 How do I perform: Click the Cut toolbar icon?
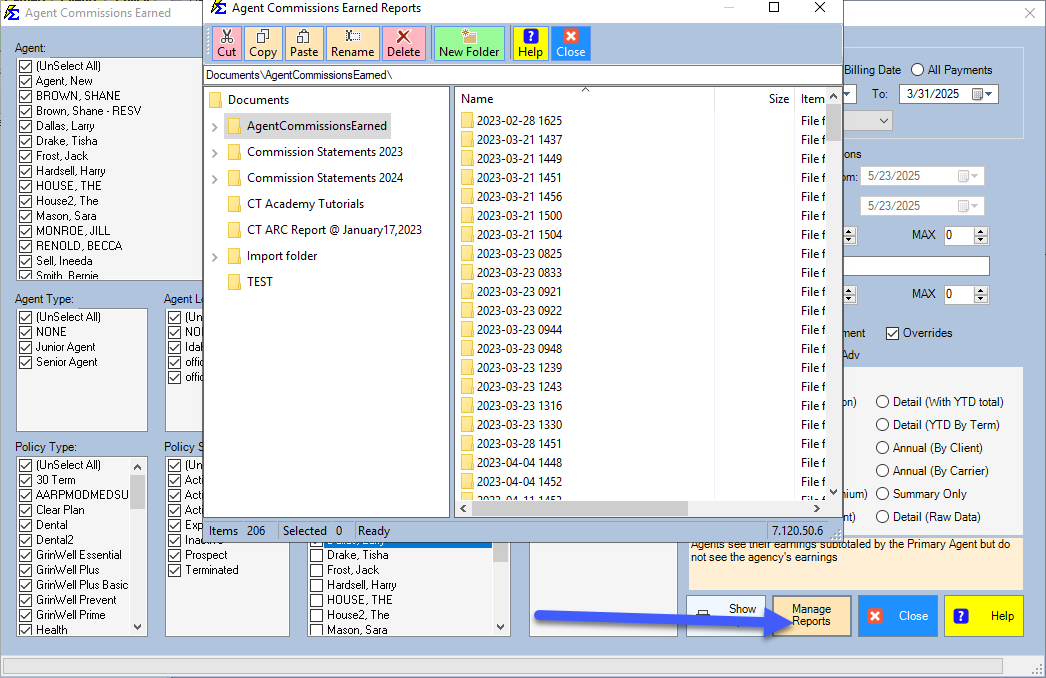[x=226, y=43]
